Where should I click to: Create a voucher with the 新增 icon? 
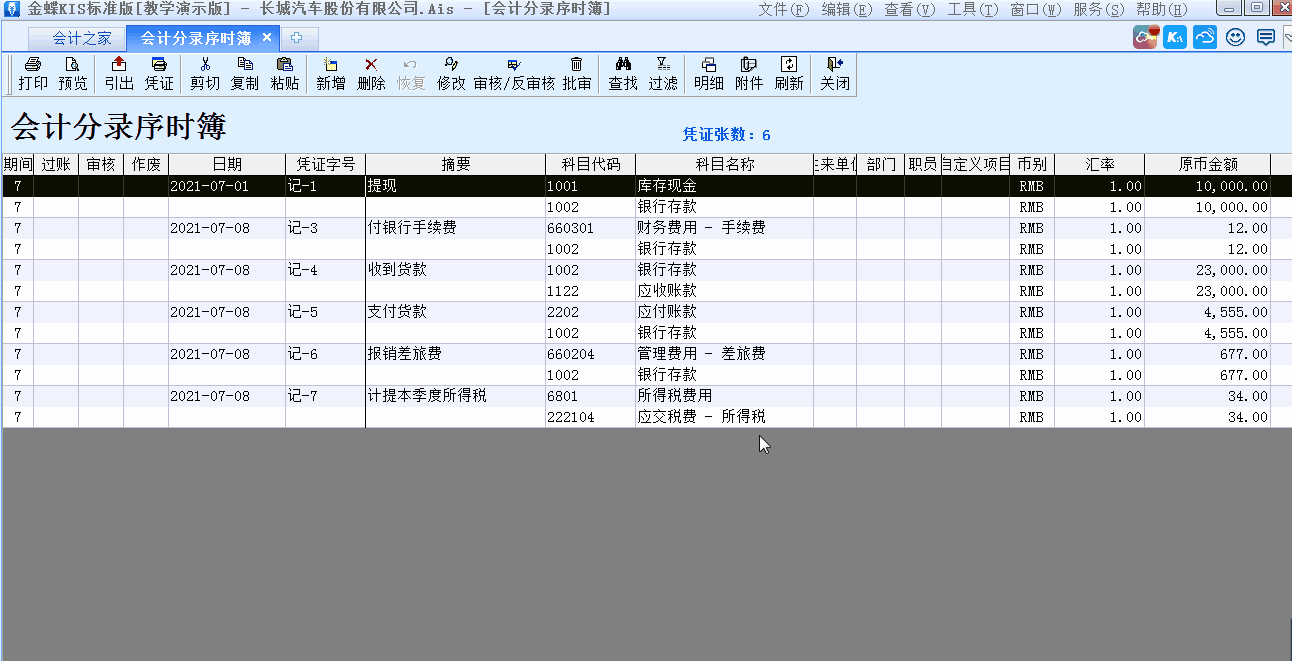tap(330, 74)
